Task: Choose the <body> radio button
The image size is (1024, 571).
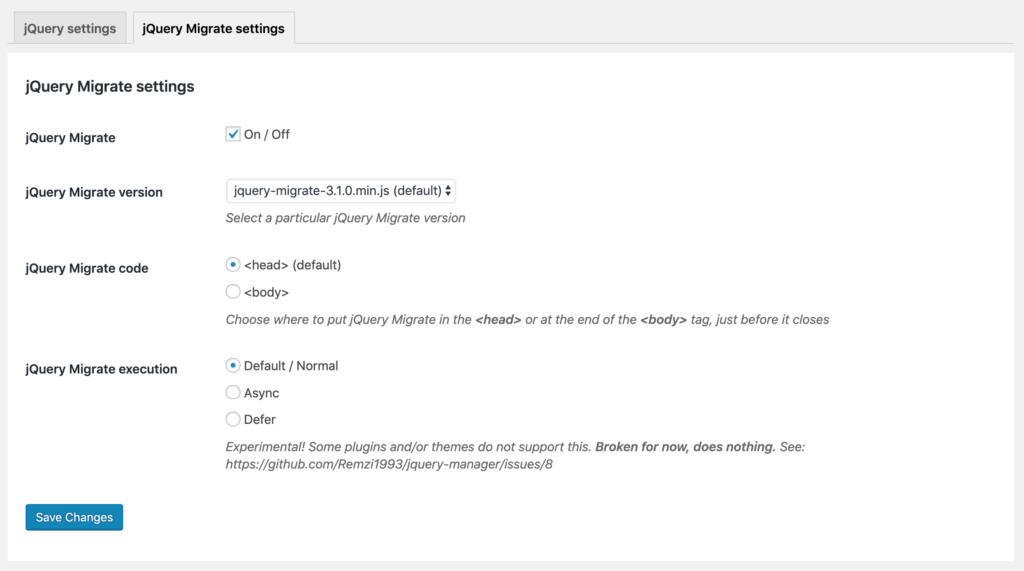Action: point(232,291)
